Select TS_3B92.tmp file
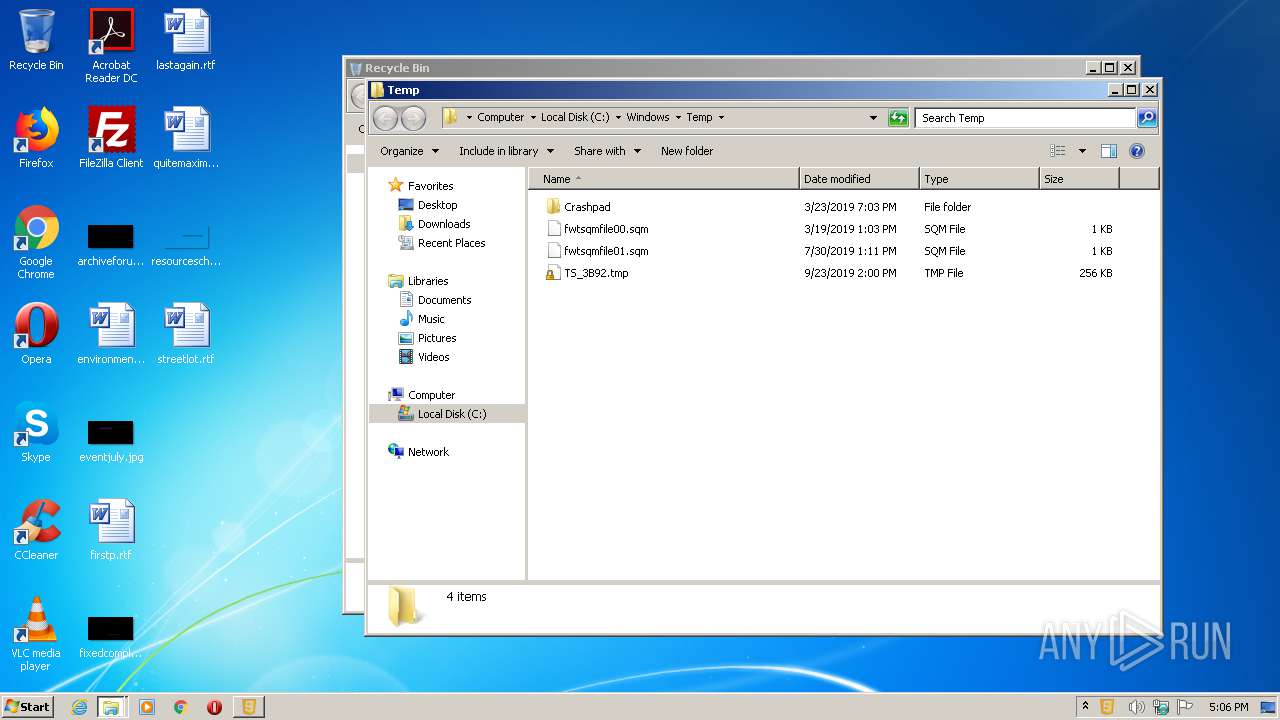The height and width of the screenshot is (720, 1280). coord(596,273)
